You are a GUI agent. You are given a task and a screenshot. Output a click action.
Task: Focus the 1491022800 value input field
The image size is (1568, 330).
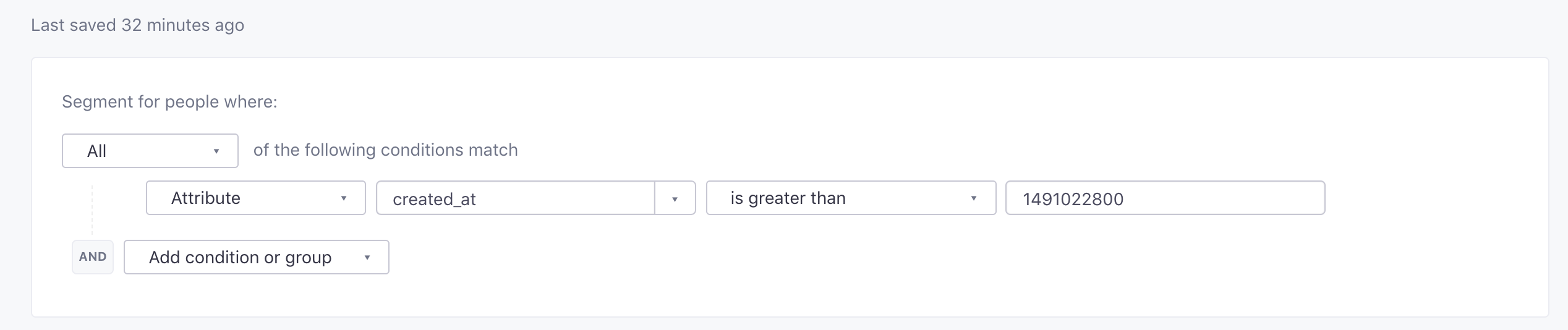point(1164,198)
